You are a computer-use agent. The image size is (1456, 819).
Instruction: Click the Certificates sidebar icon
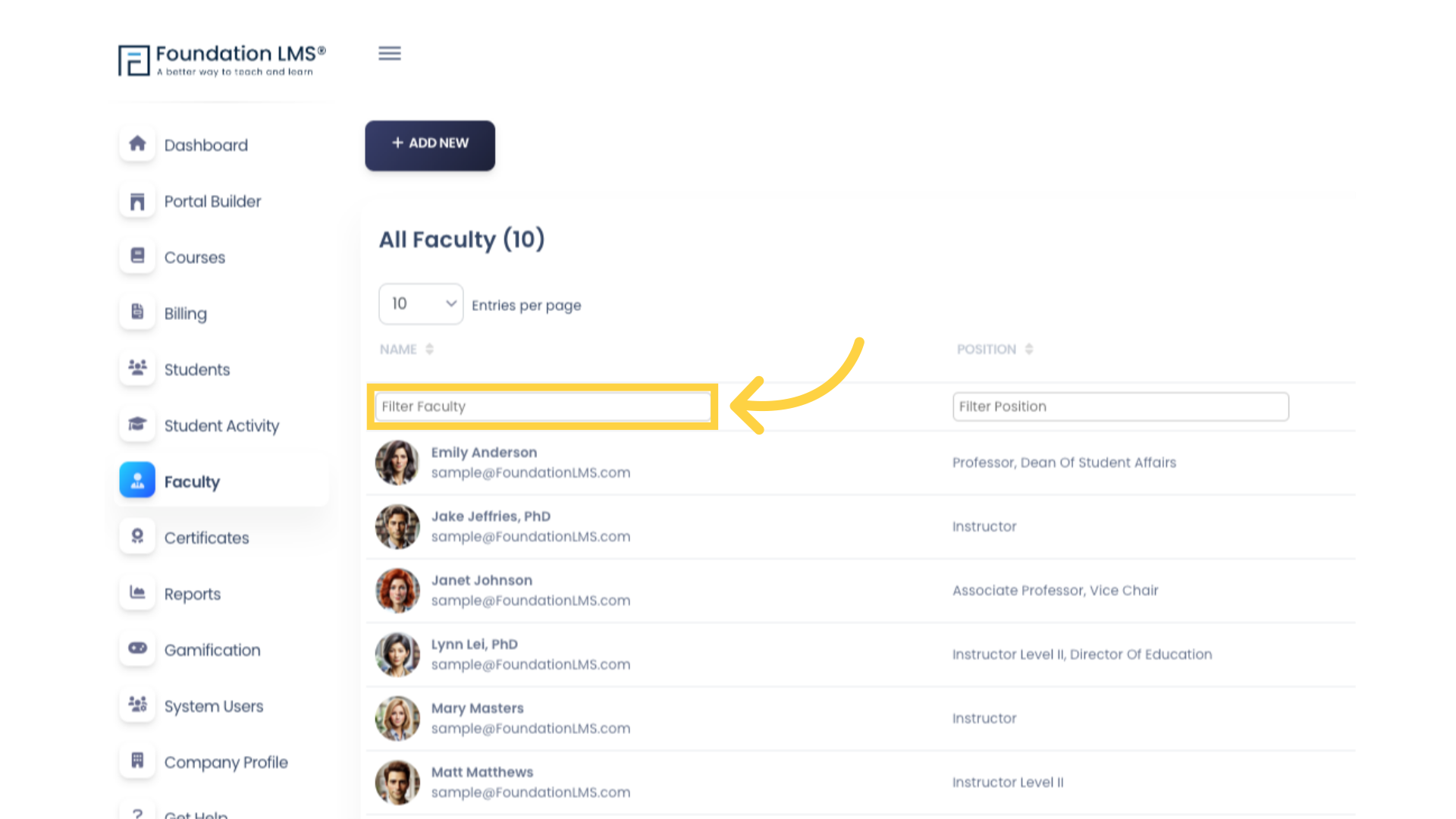pos(138,536)
